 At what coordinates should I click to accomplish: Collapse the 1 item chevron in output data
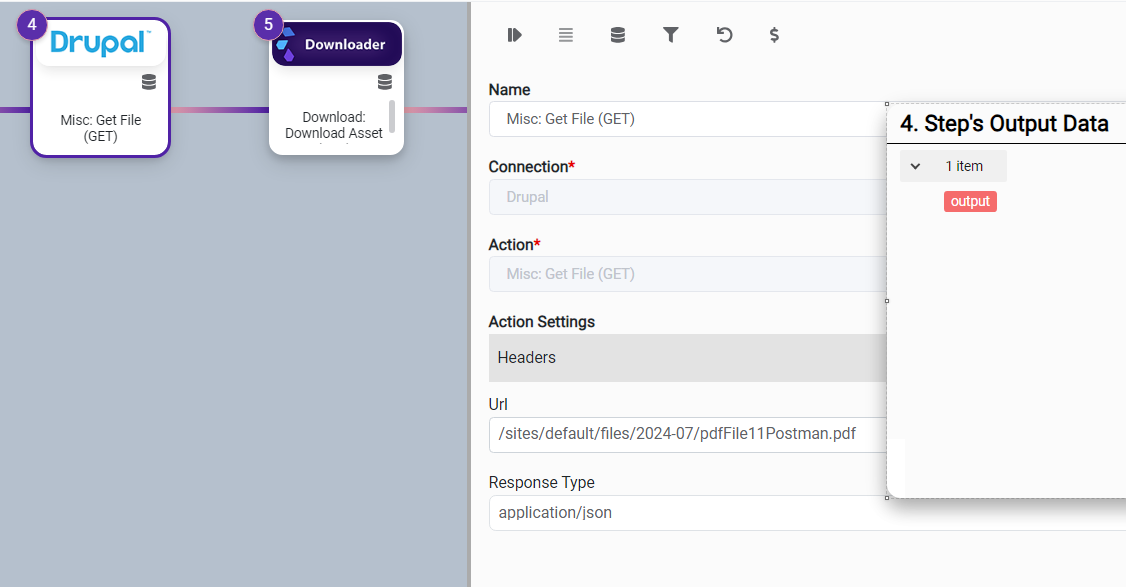click(x=915, y=166)
